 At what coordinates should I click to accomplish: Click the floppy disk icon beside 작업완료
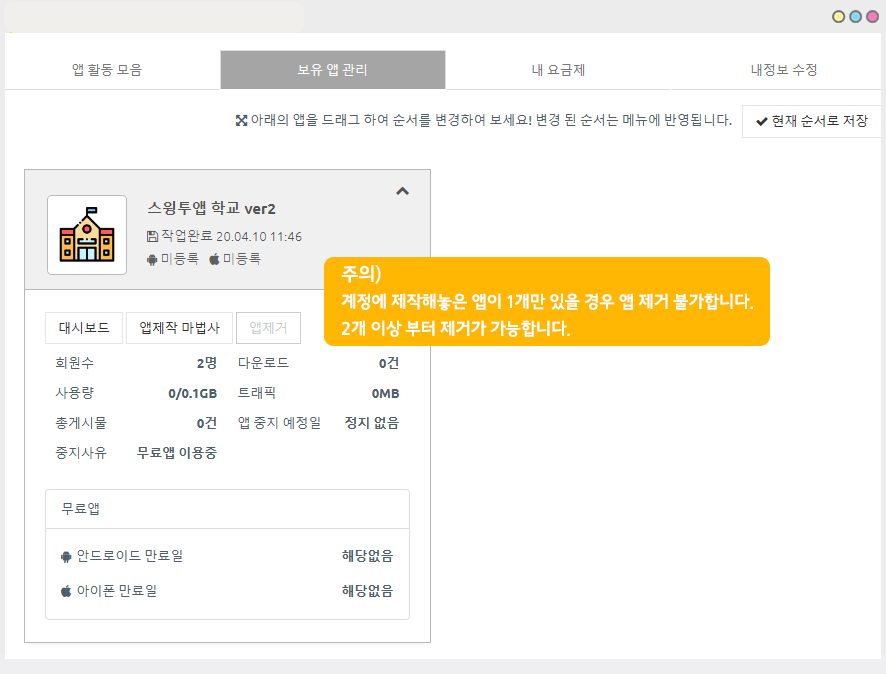152,237
